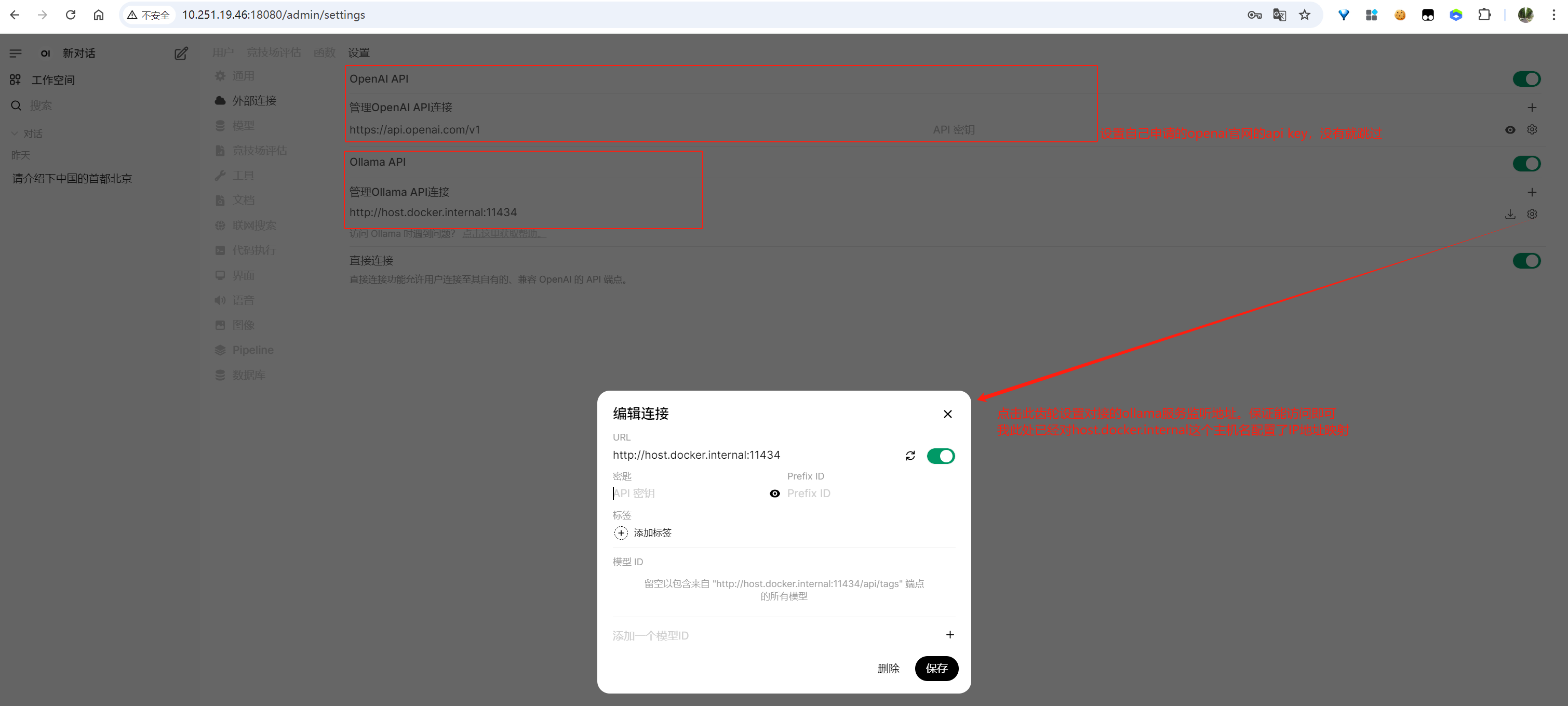Select 外部连接 in settings sidebar
The image size is (1568, 706).
coord(254,100)
